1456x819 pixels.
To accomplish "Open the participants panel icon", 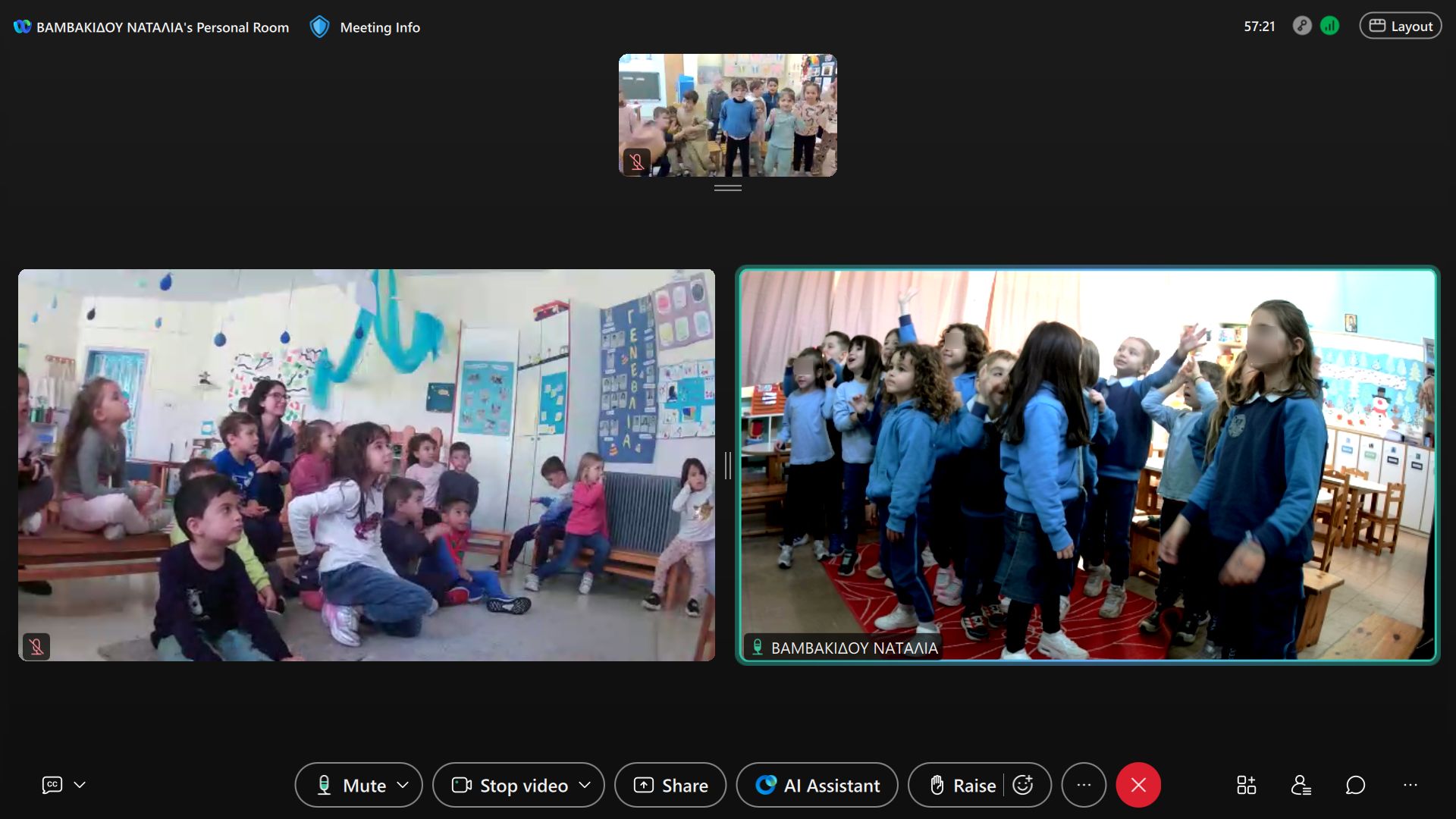I will 1301,785.
